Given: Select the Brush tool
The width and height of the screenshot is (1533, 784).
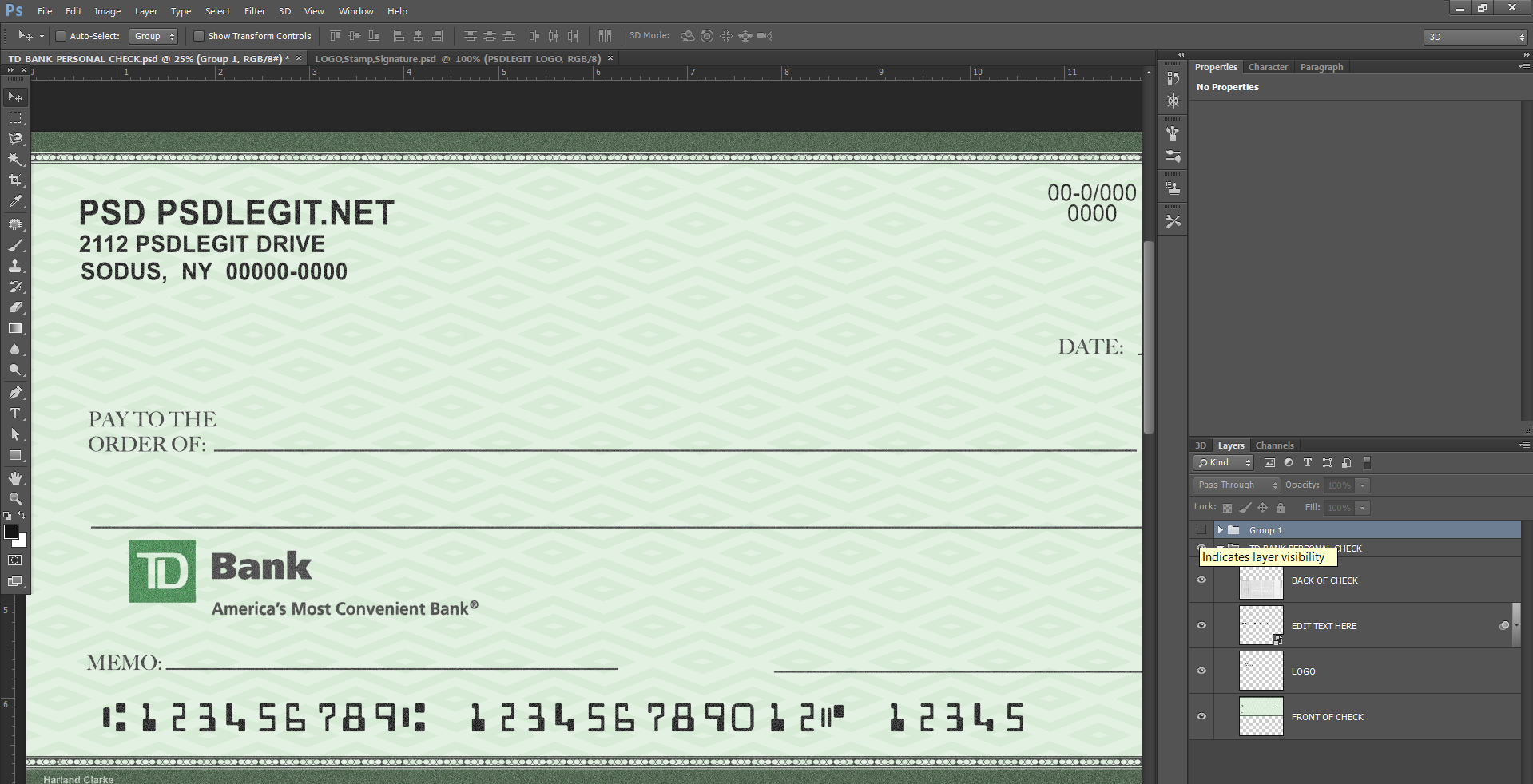Looking at the screenshot, I should (15, 245).
